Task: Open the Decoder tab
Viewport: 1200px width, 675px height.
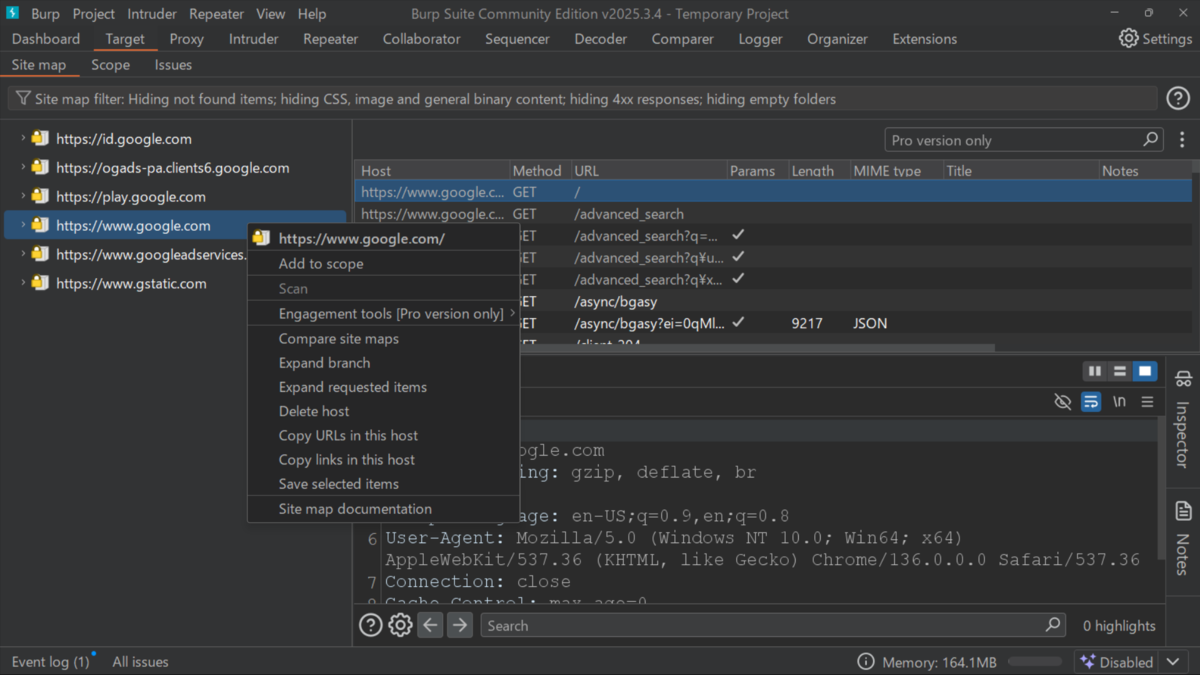Action: tap(600, 38)
